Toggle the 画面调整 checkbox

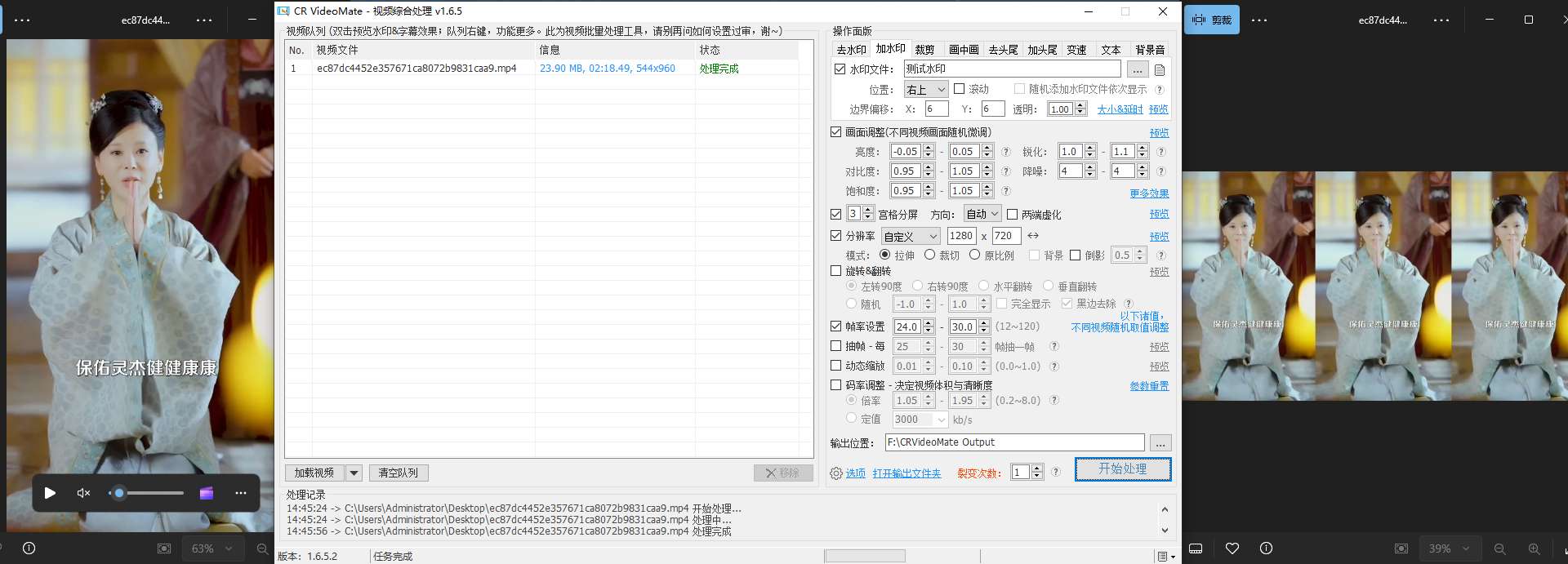(836, 131)
